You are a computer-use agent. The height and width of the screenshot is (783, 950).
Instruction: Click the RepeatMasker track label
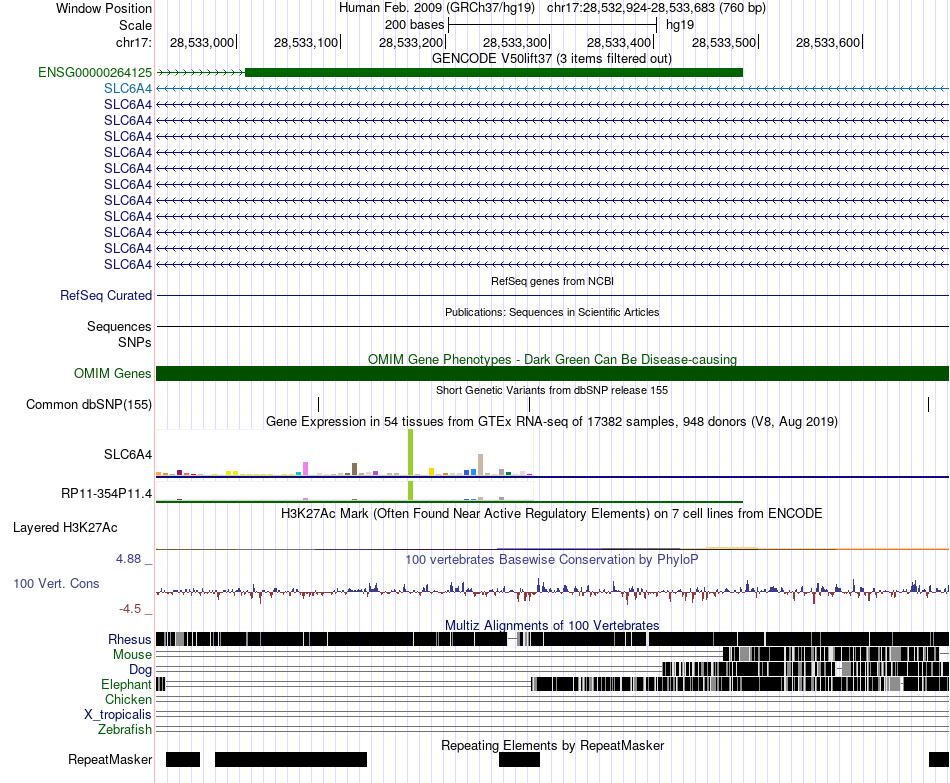[x=110, y=759]
